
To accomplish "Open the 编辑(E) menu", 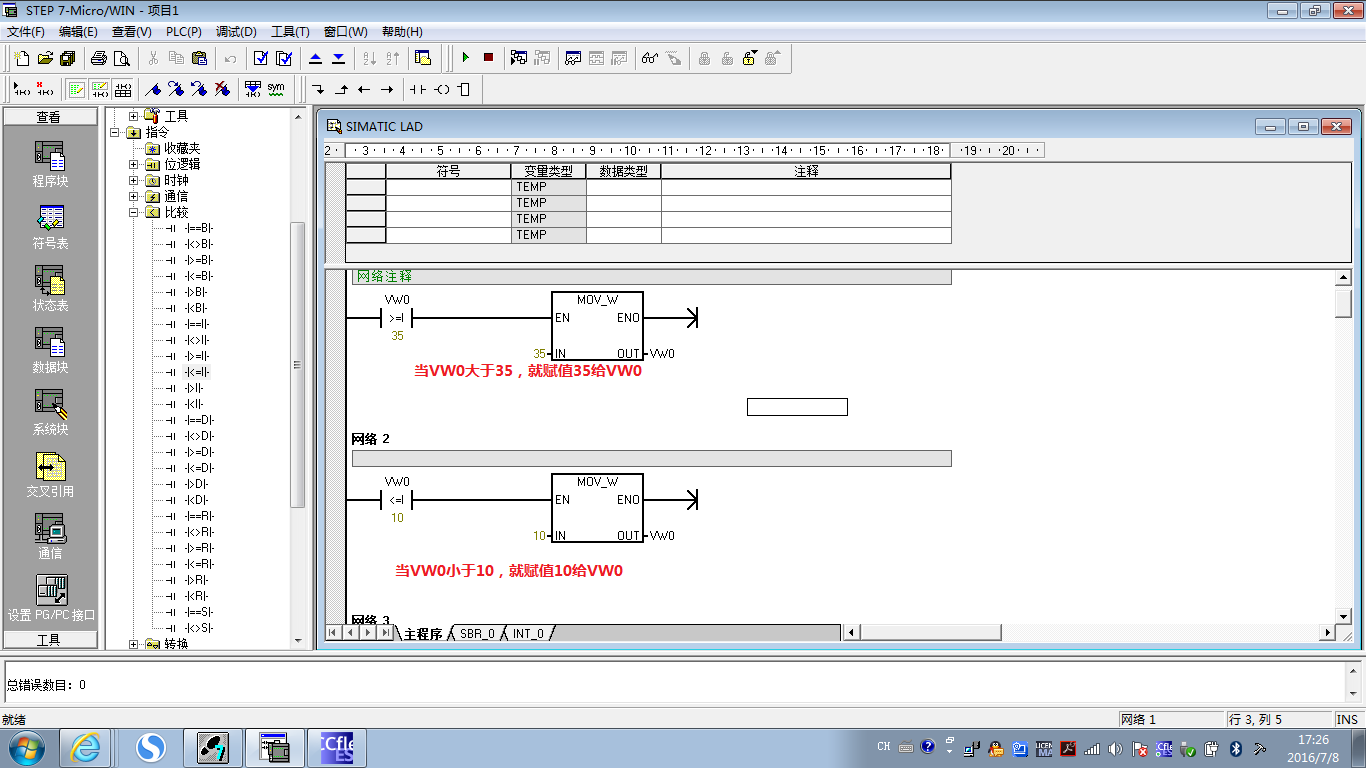I will click(78, 32).
